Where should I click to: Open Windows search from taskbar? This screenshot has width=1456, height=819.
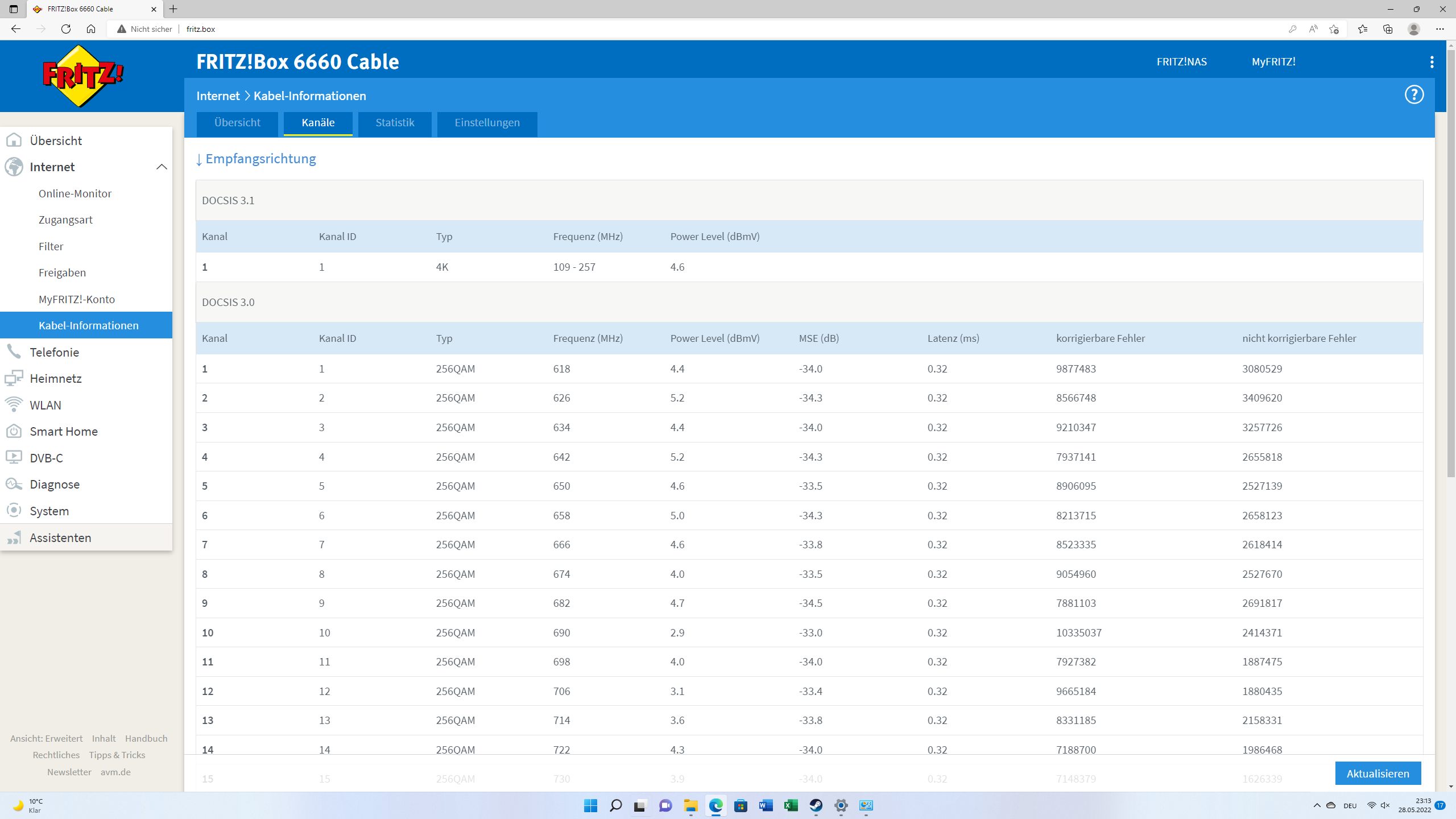(615, 805)
